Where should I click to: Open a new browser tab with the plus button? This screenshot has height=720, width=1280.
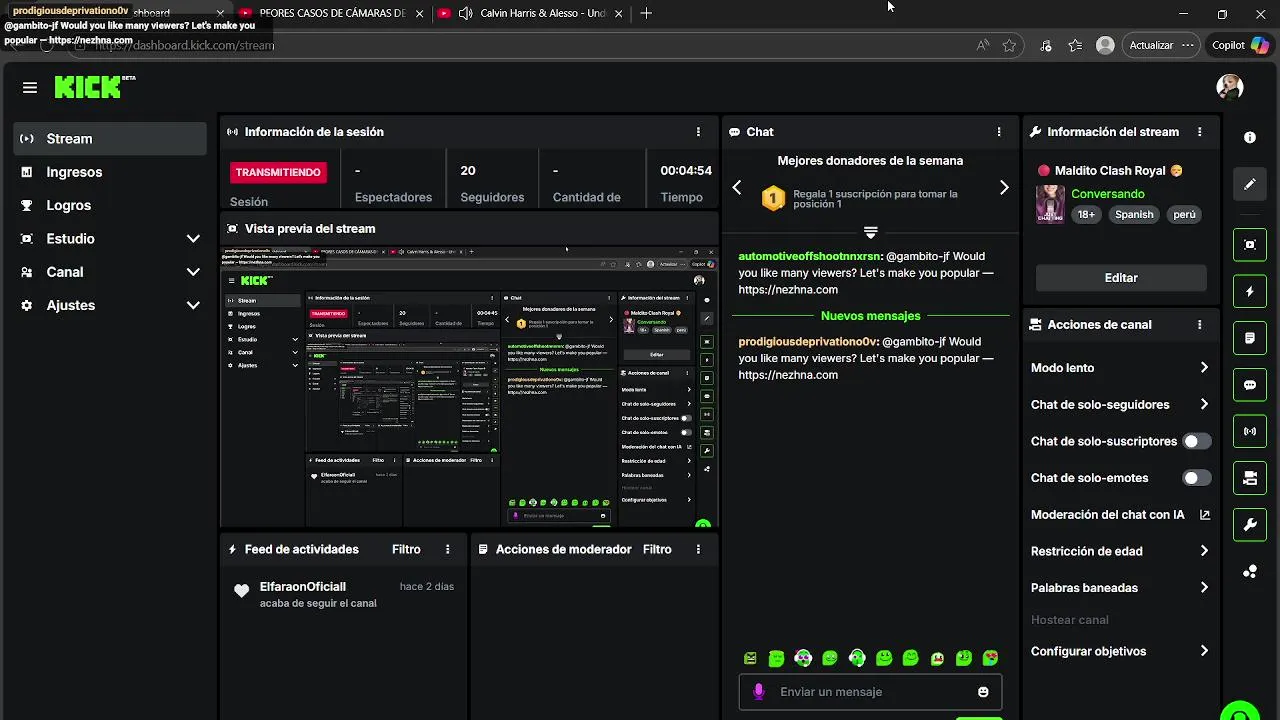click(646, 14)
